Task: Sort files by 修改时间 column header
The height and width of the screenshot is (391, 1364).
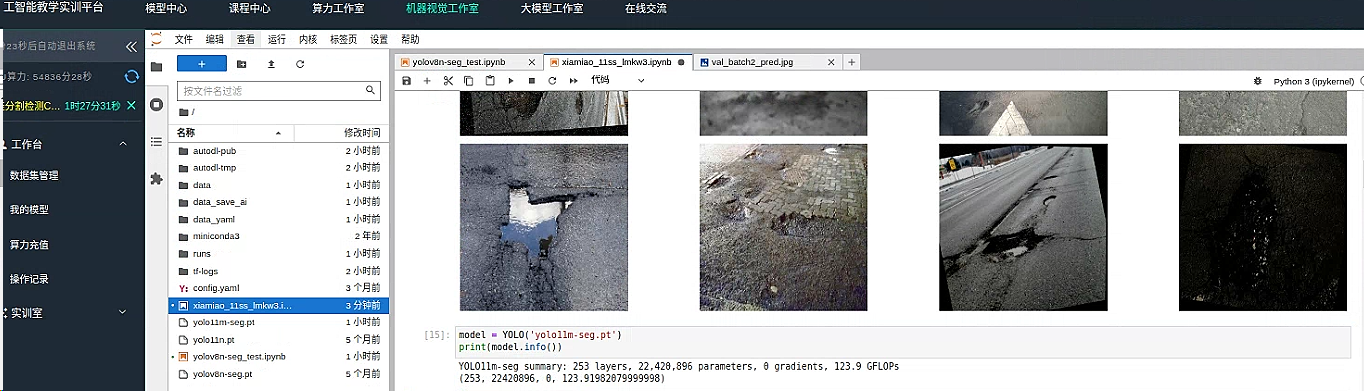Action: (x=339, y=132)
